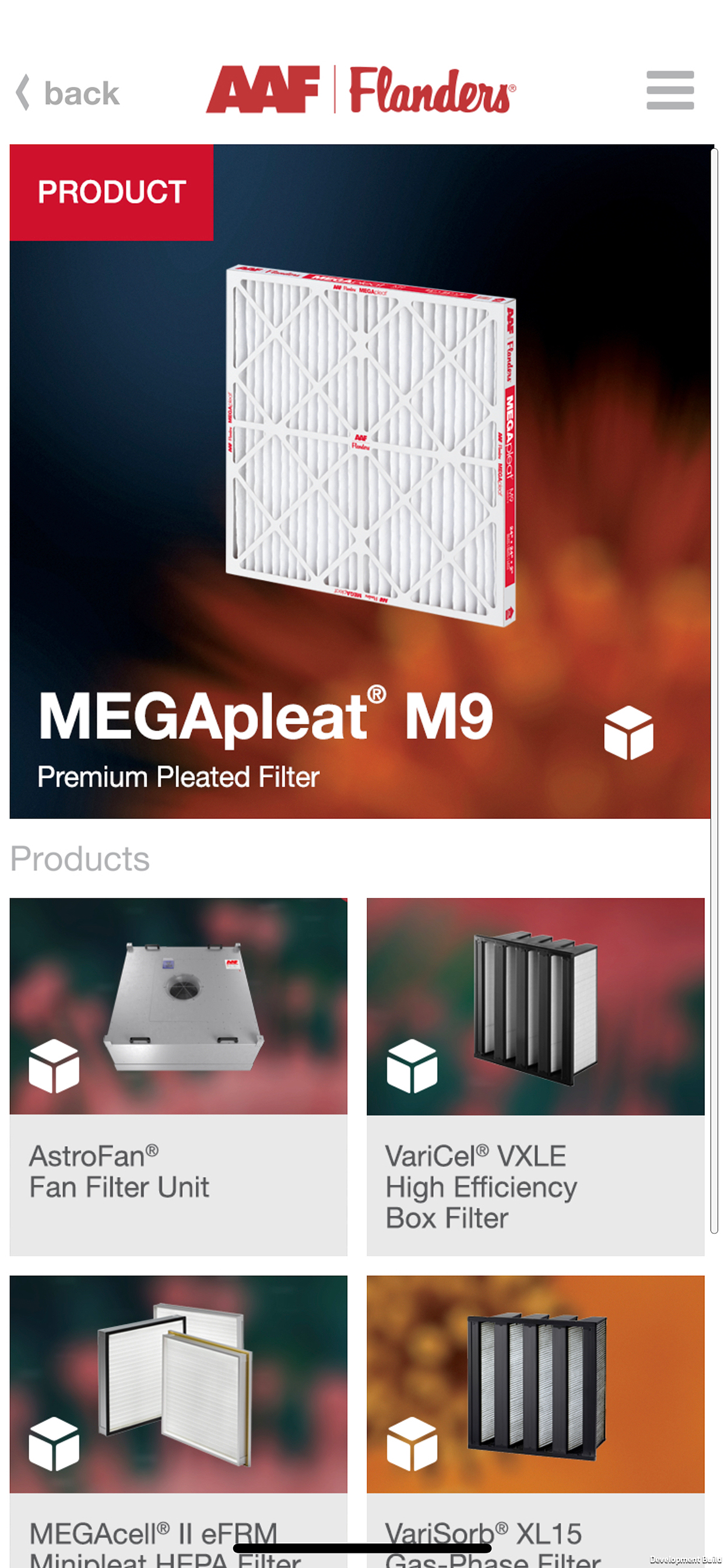
Task: Tap the VariSorb XL15 cube icon
Action: [412, 1443]
